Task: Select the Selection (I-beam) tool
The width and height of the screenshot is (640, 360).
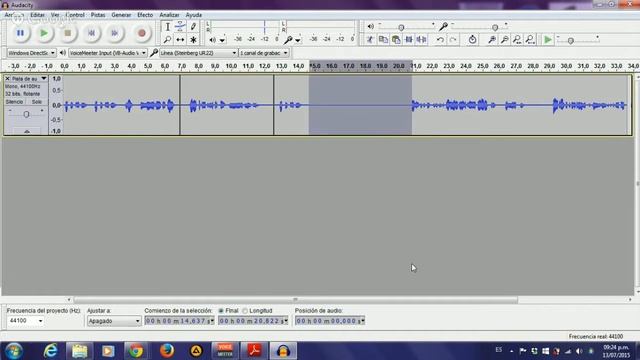Action: pos(167,27)
